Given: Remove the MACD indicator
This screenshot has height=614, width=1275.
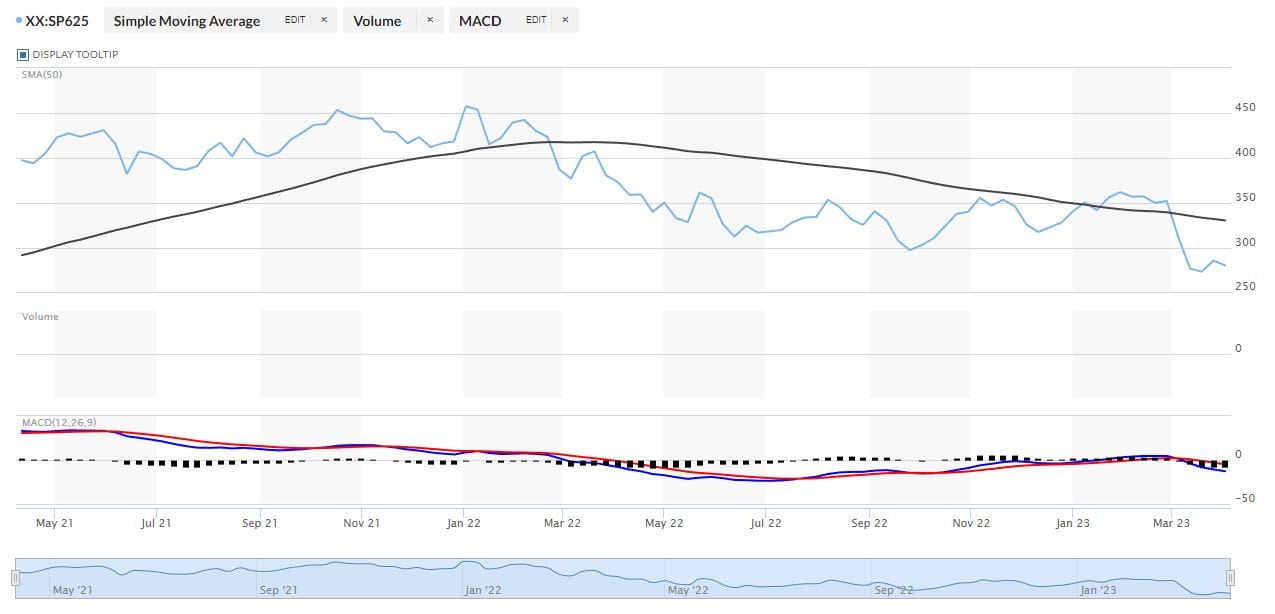Looking at the screenshot, I should point(564,19).
